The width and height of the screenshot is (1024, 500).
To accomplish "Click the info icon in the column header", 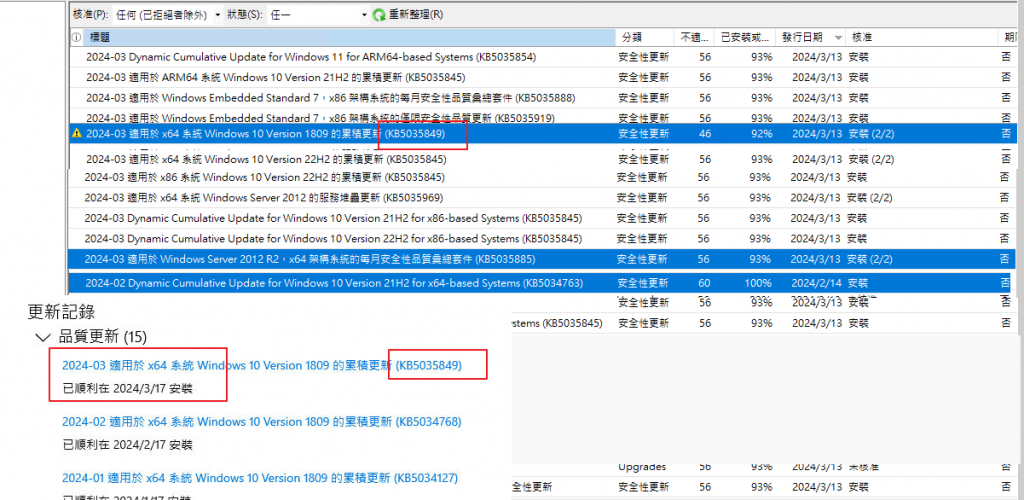I will click(x=76, y=38).
